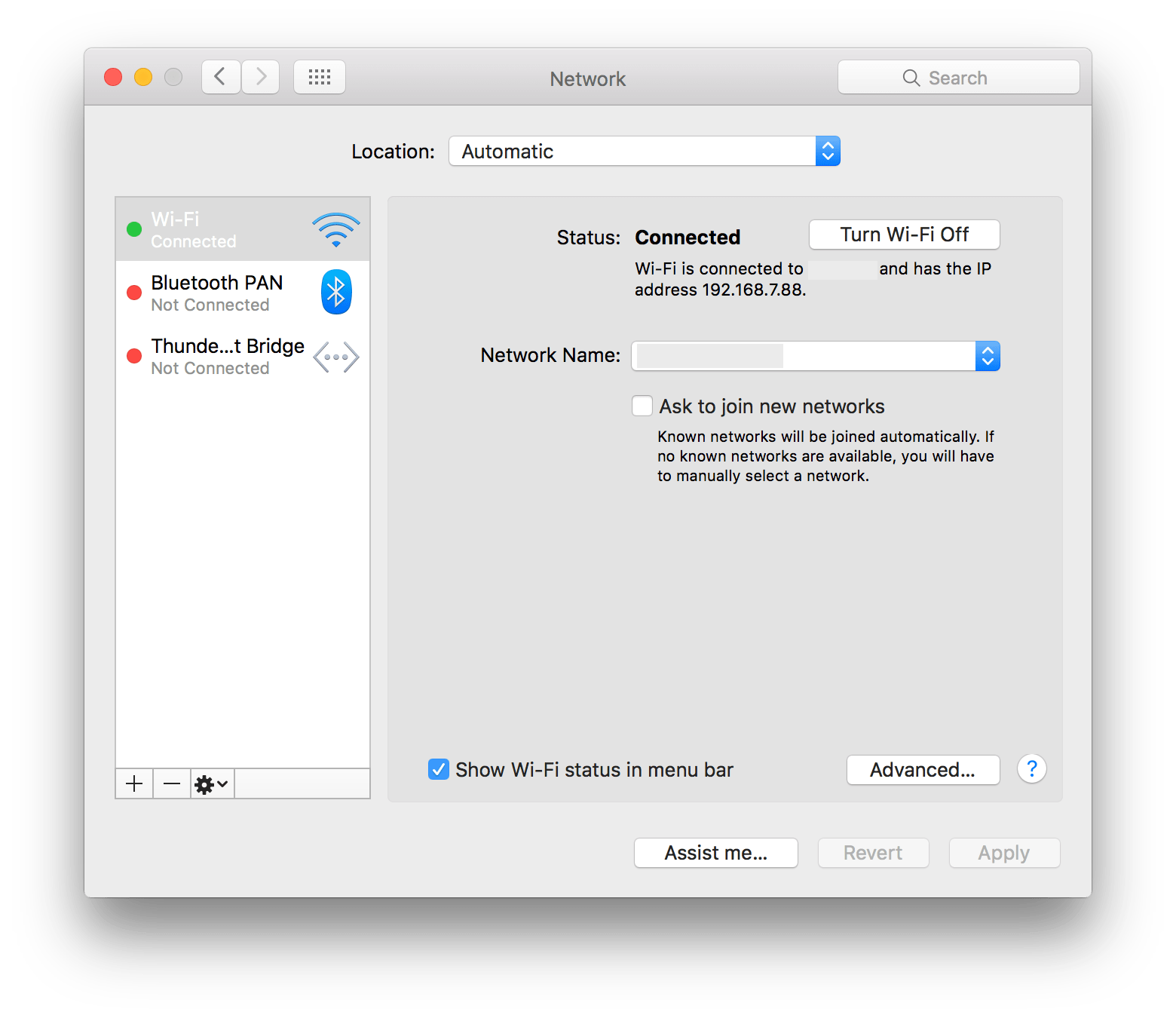Click inside the Search field

958,77
